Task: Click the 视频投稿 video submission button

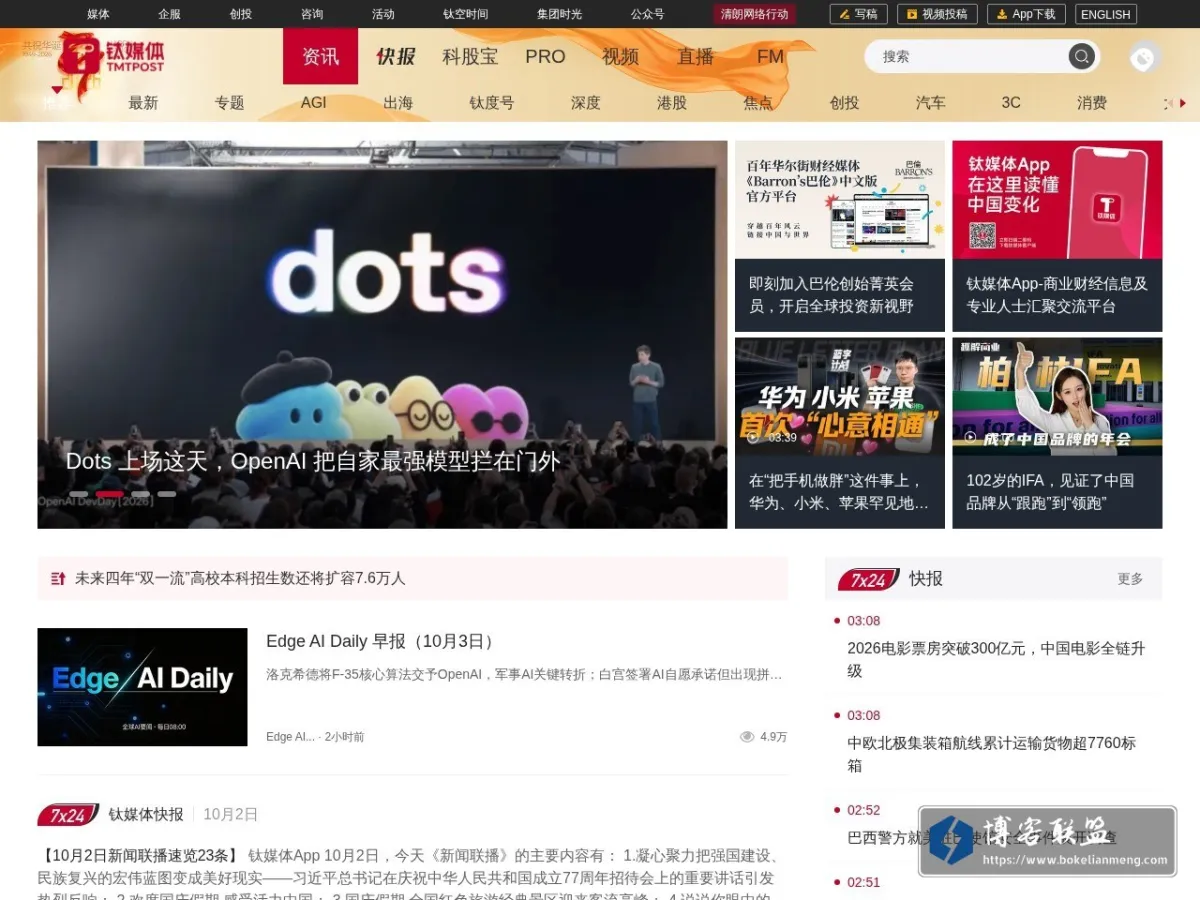Action: [937, 14]
